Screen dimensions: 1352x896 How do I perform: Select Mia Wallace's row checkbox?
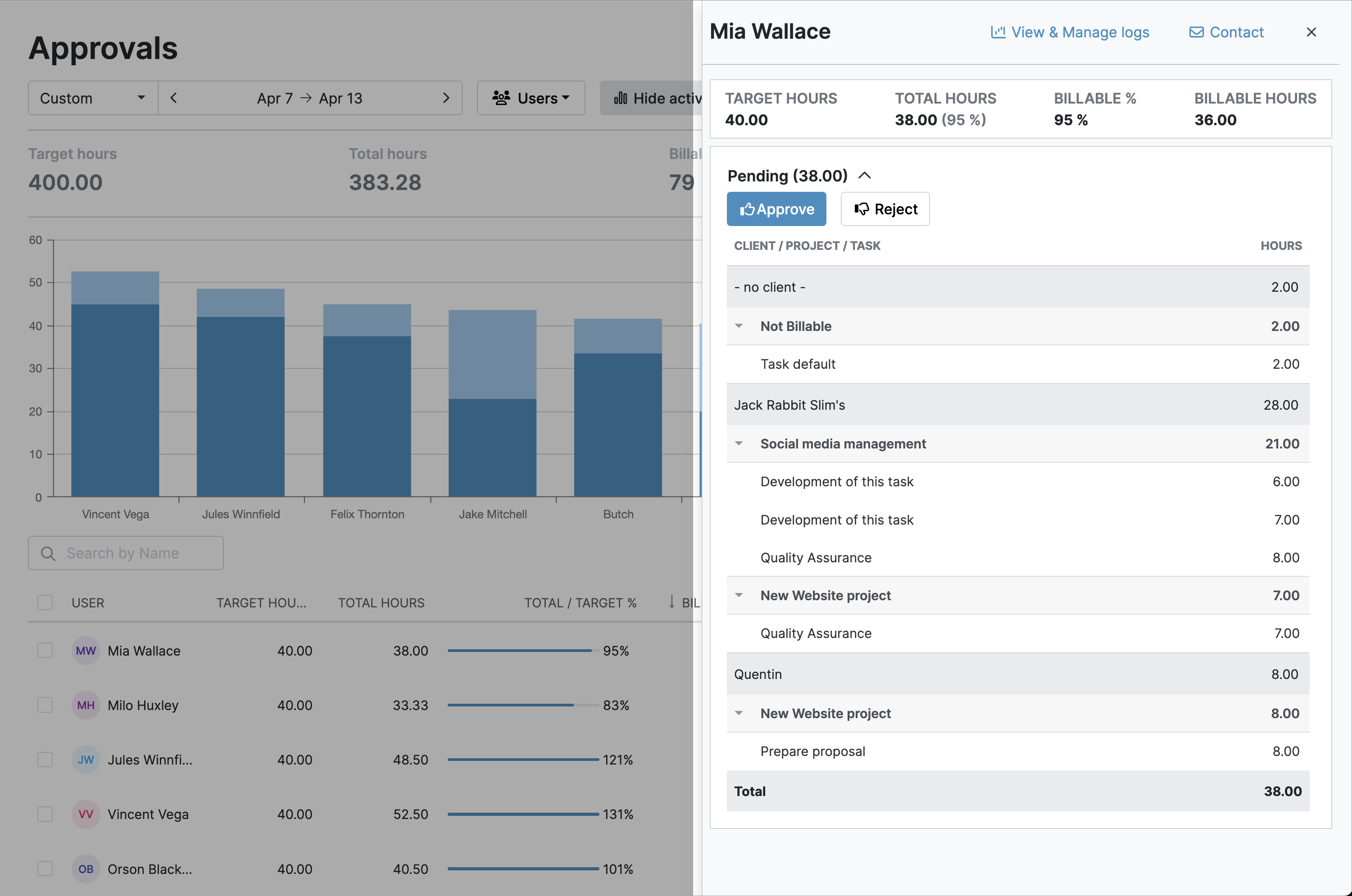point(45,650)
